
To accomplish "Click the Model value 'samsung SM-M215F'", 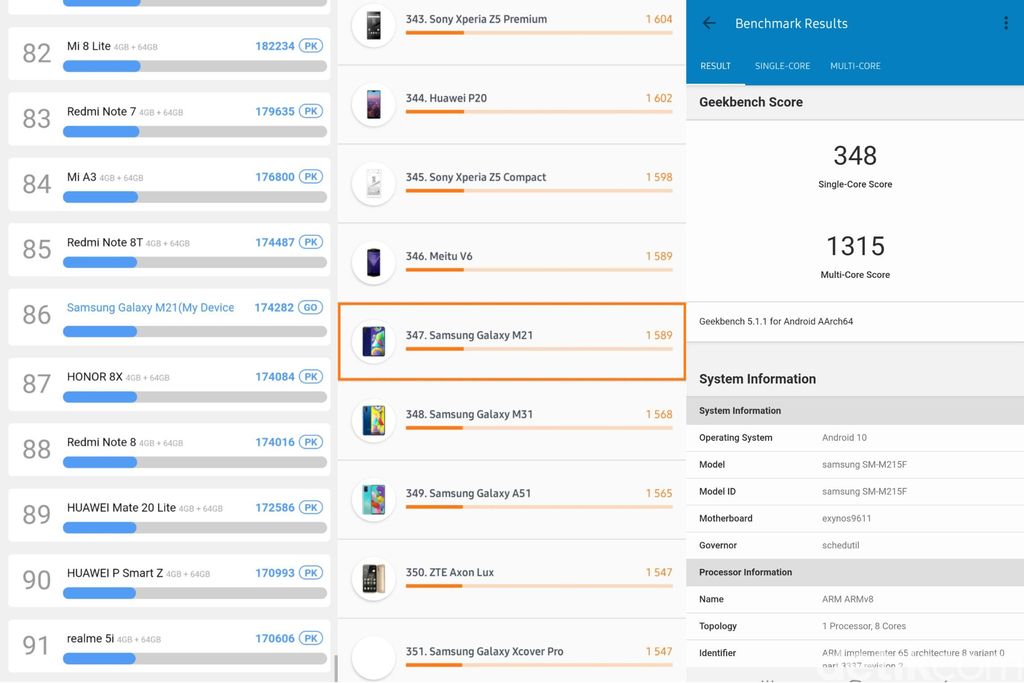I will 865,464.
